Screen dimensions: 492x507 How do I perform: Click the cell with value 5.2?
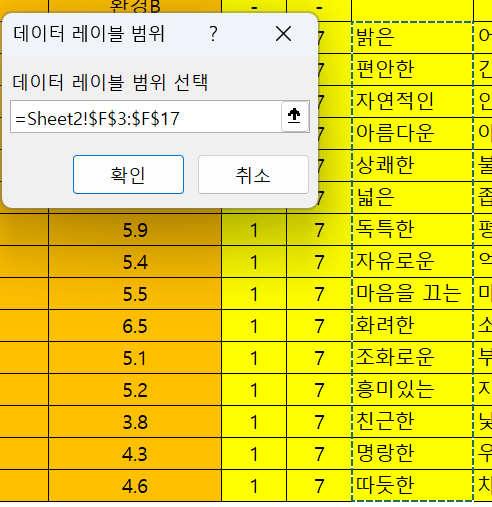[x=135, y=389]
